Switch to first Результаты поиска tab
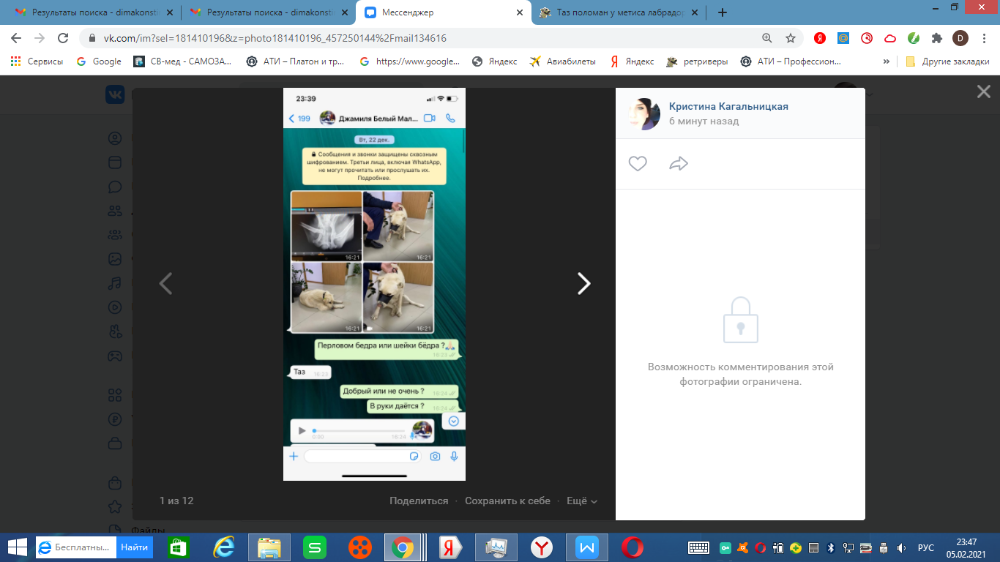The height and width of the screenshot is (562, 1000). tap(93, 12)
